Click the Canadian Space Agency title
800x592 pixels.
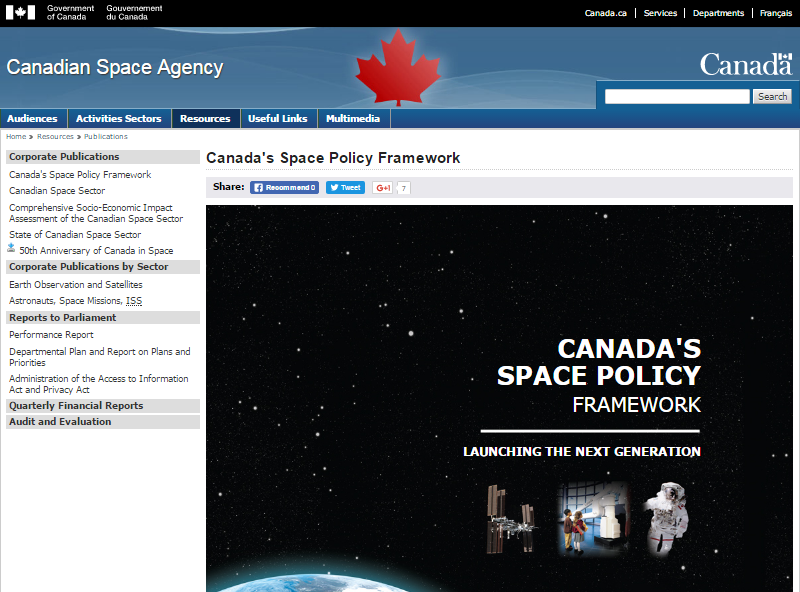tap(115, 67)
